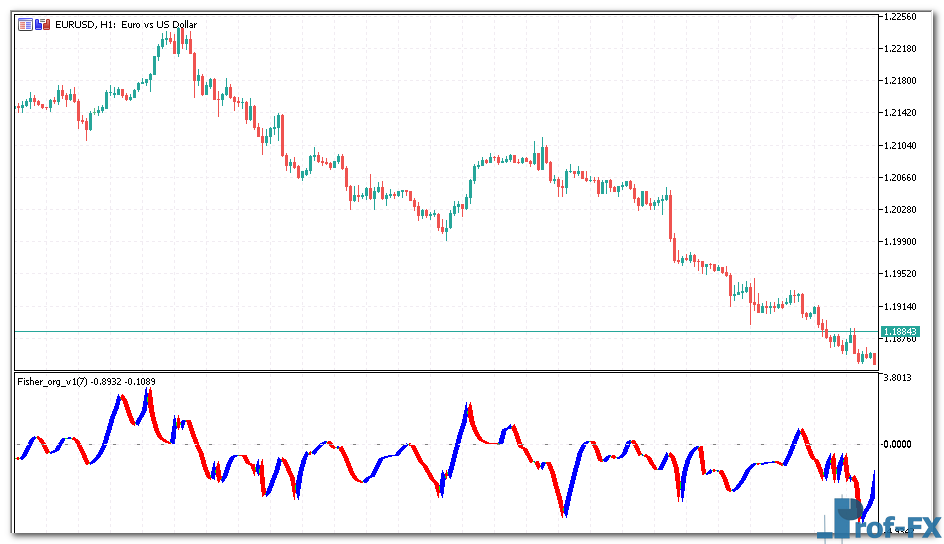Select the dotted zero line in Fisher indicator
944x544 pixels.
click(x=400, y=443)
